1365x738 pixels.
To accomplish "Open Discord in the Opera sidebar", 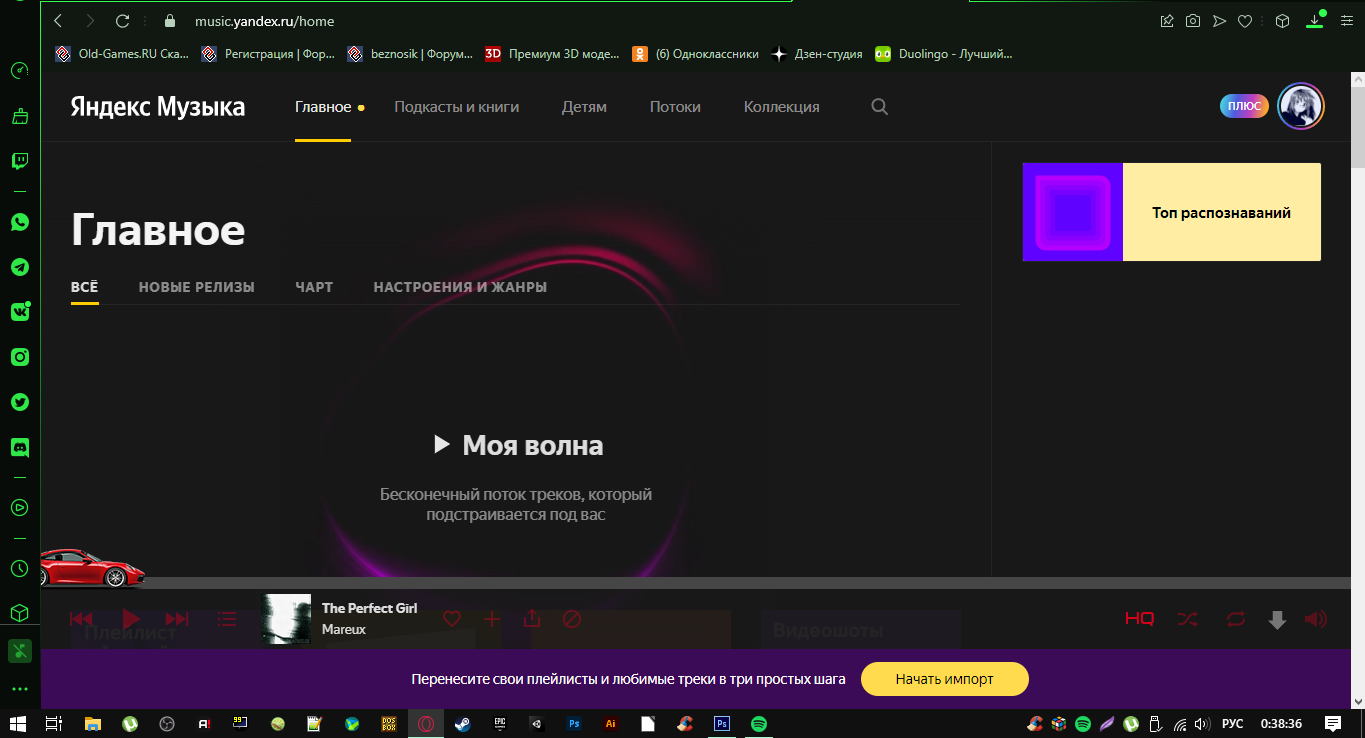I will 20,447.
